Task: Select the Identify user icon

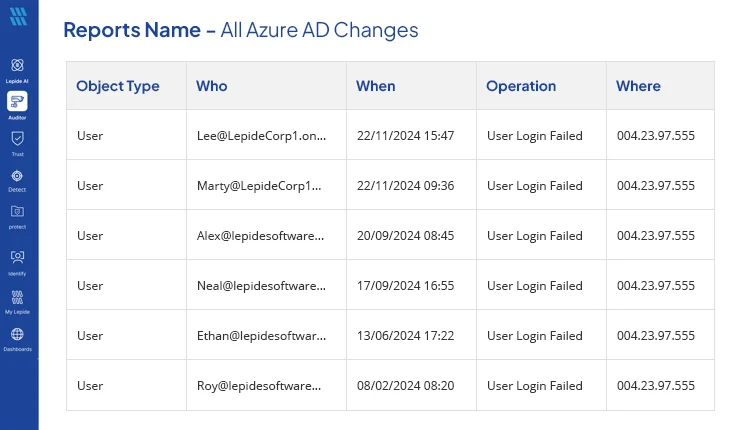Action: [x=17, y=257]
